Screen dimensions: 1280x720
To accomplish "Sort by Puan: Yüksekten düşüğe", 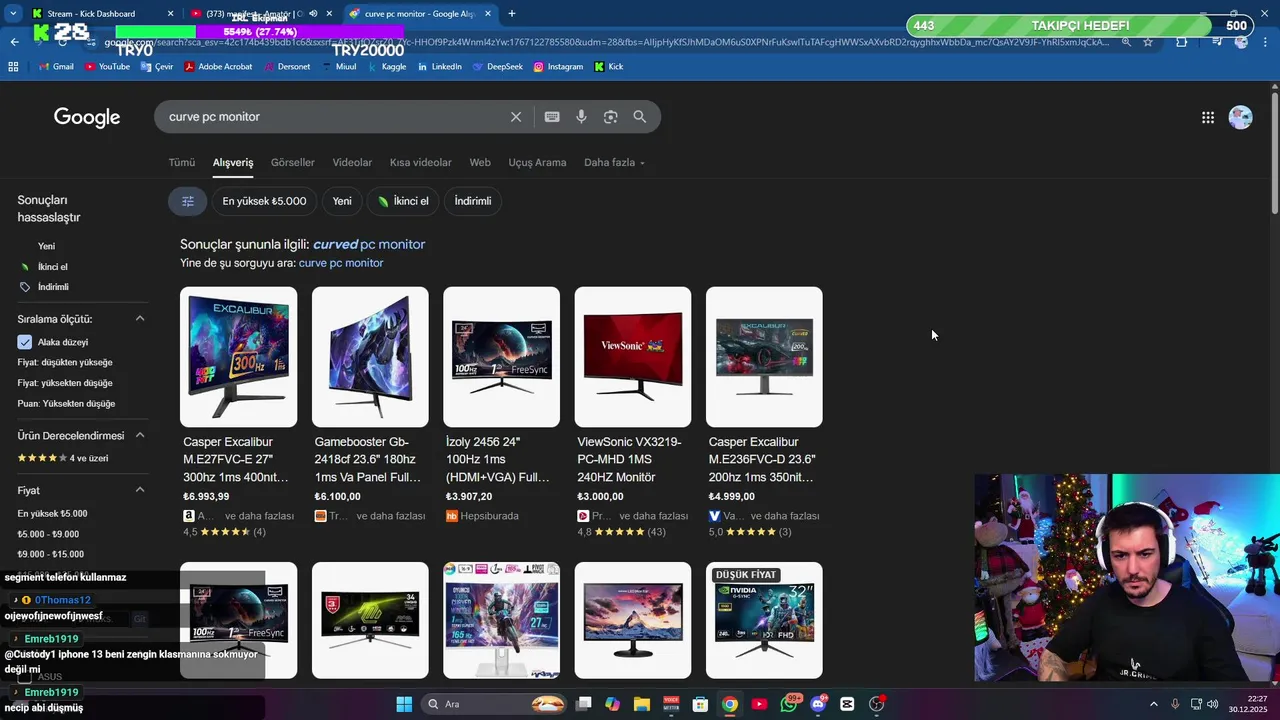I will point(66,404).
